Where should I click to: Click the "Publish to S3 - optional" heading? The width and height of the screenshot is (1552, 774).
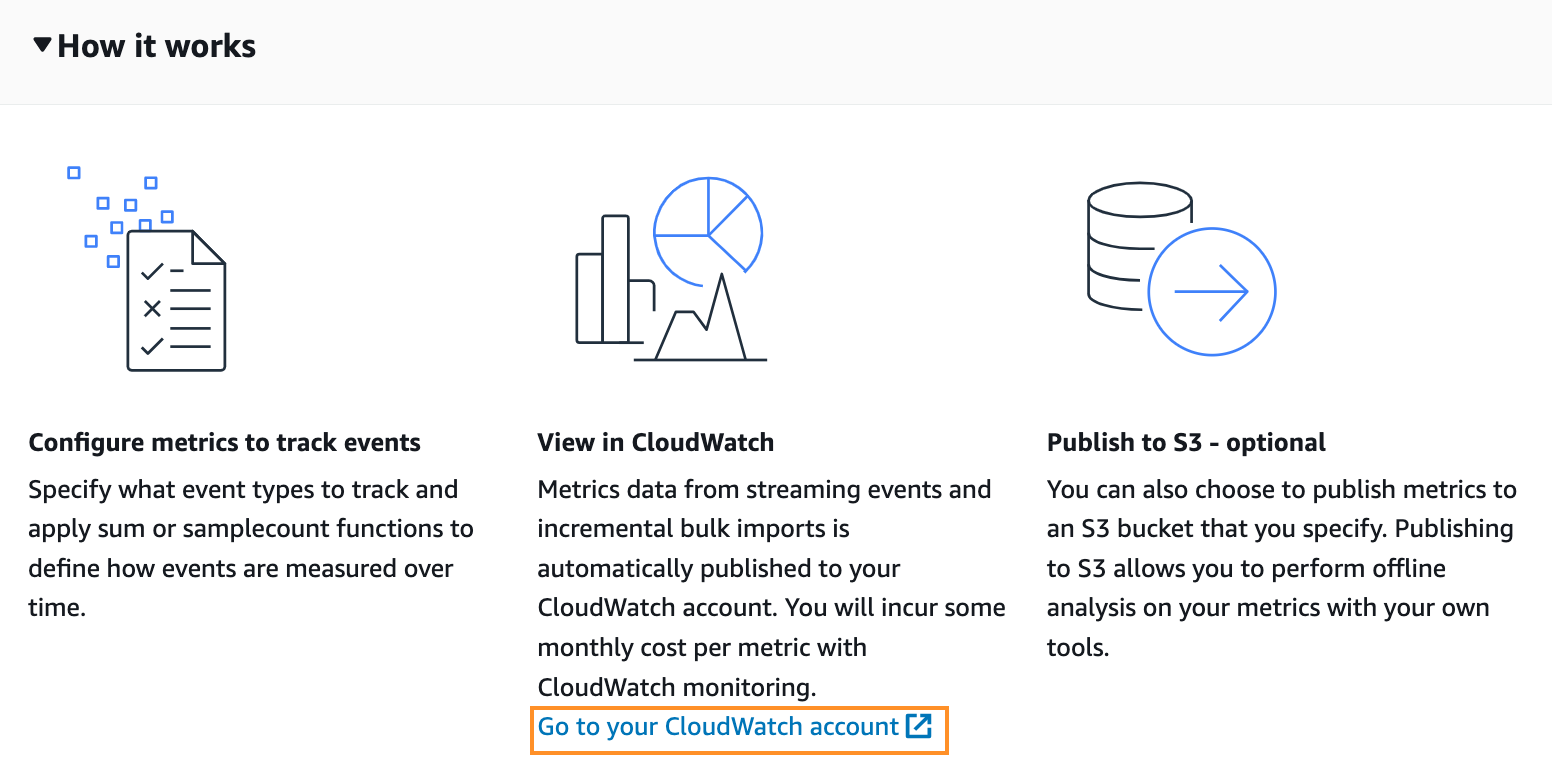[x=1186, y=443]
